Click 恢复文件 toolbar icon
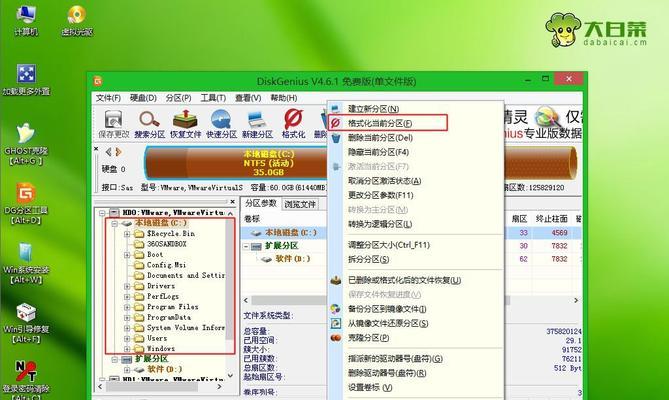Image resolution: width=669 pixels, height=400 pixels. tap(185, 124)
